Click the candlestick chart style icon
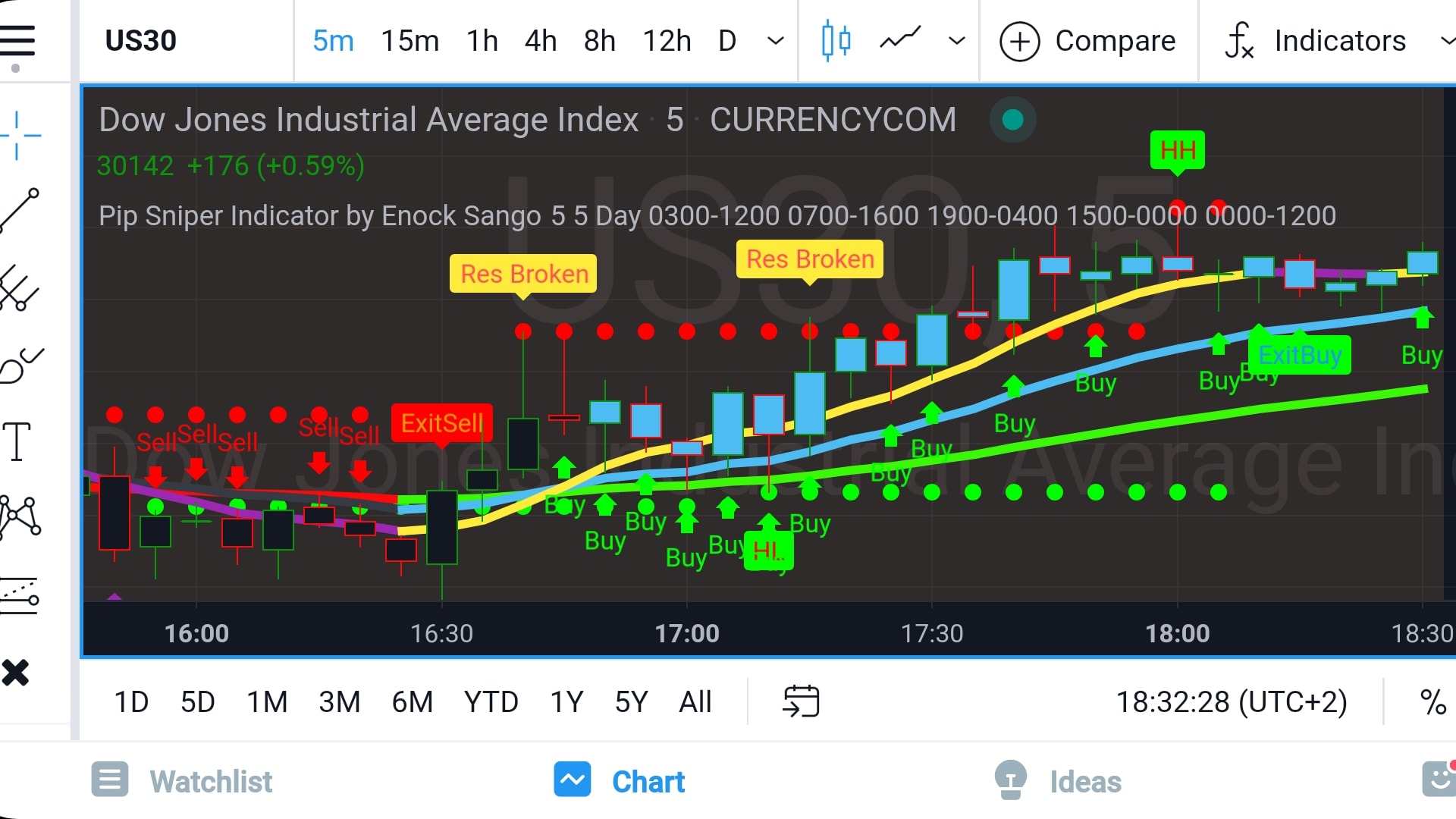Image resolution: width=1456 pixels, height=819 pixels. pos(836,40)
